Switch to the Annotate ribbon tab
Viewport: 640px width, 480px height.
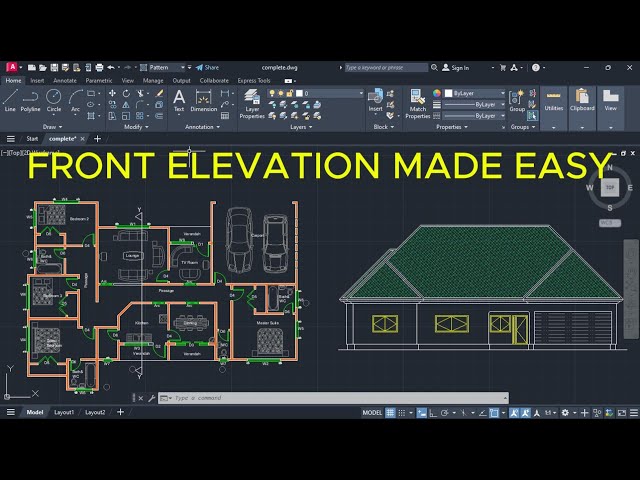(65, 80)
